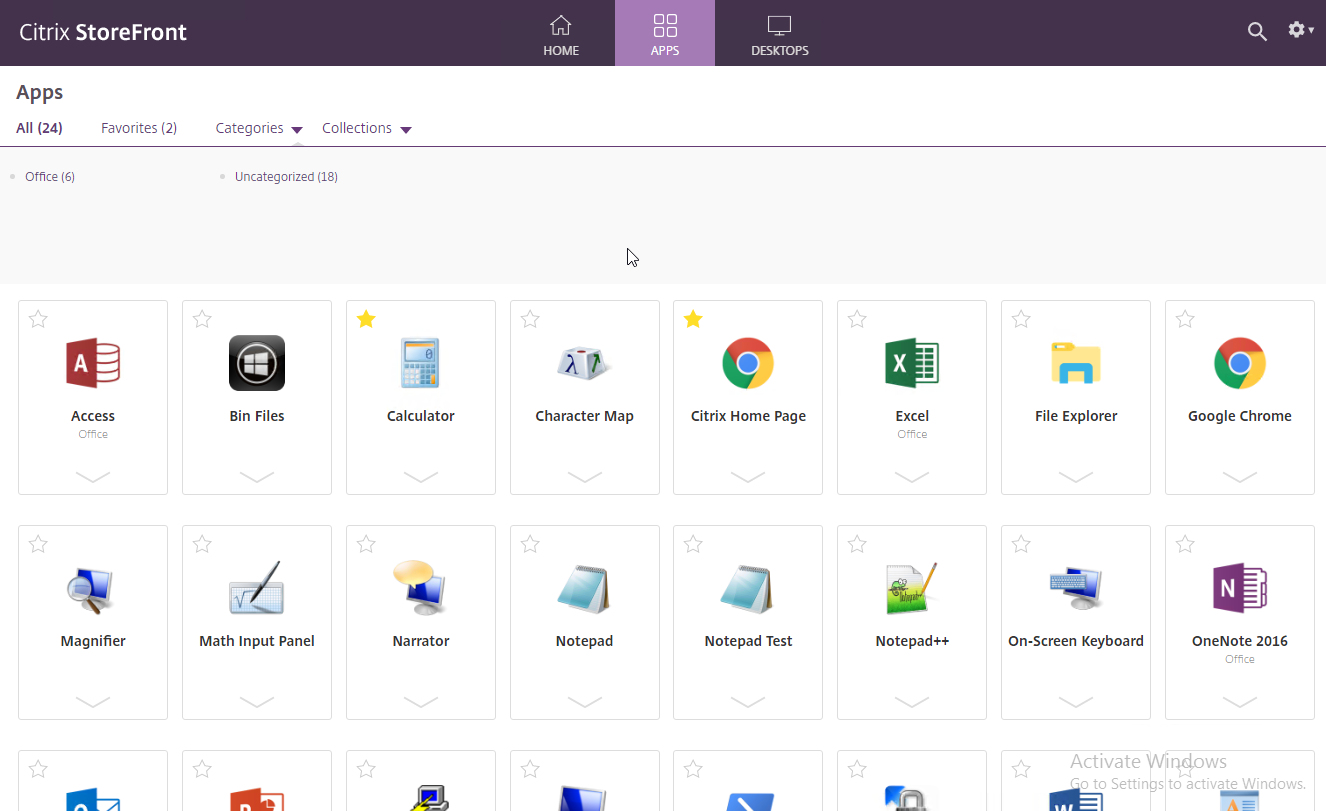
Task: Click the On-Screen Keyboard label
Action: tap(1076, 641)
